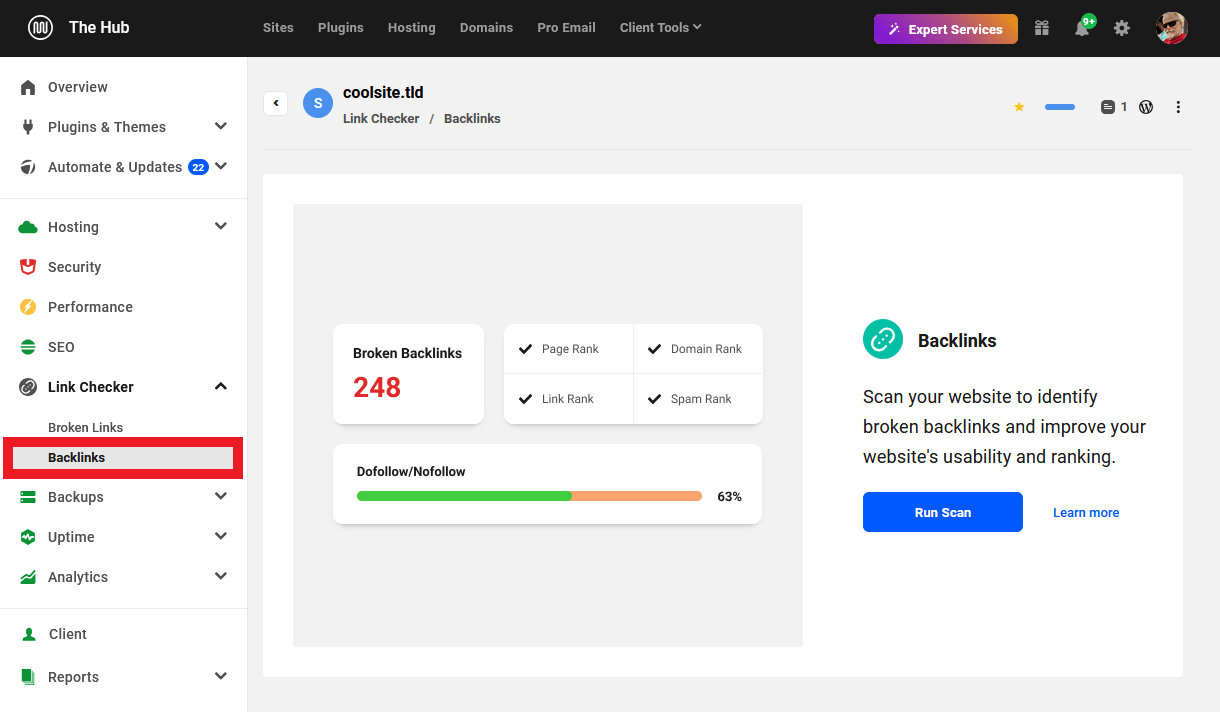Disable the Spam Rank option
The width and height of the screenshot is (1220, 712).
pyautogui.click(x=655, y=399)
